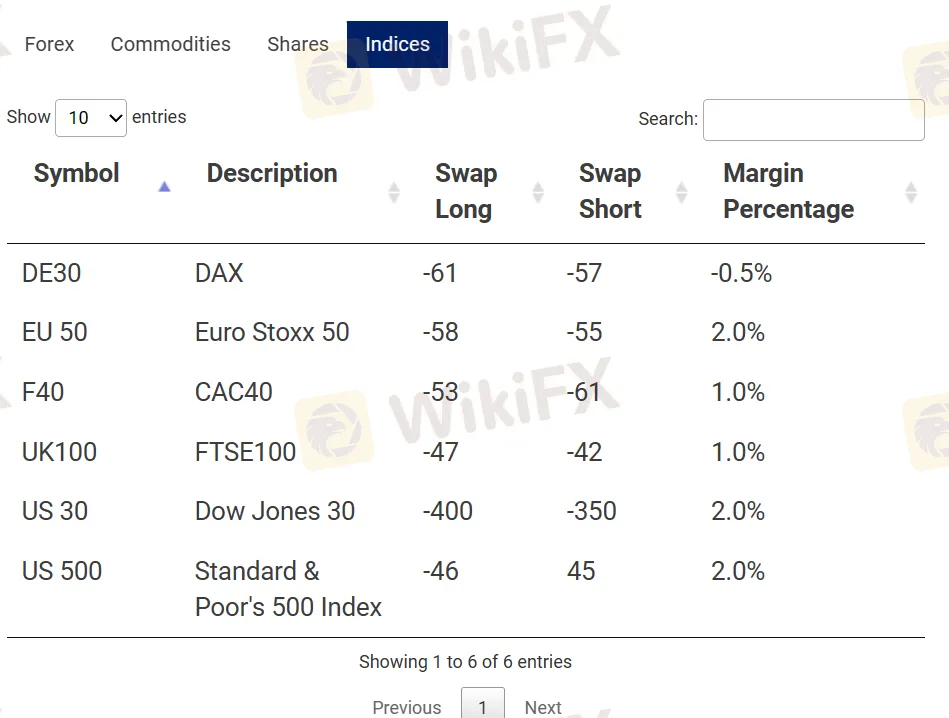The image size is (949, 718).
Task: Sort the Symbol column using its ascending arrow
Action: pyautogui.click(x=164, y=186)
